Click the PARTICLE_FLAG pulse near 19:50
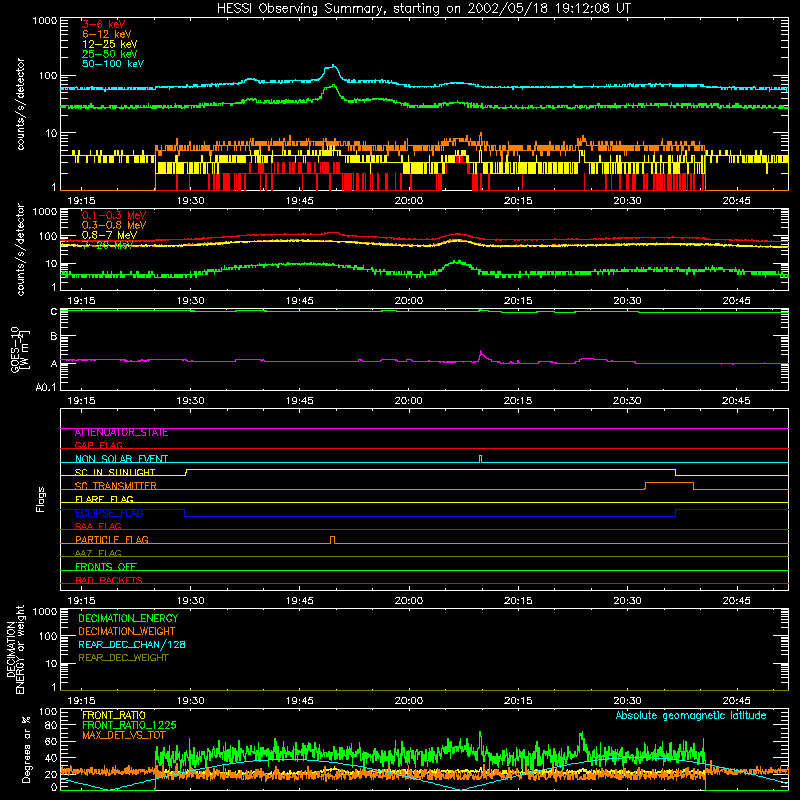The width and height of the screenshot is (800, 800). [x=333, y=540]
